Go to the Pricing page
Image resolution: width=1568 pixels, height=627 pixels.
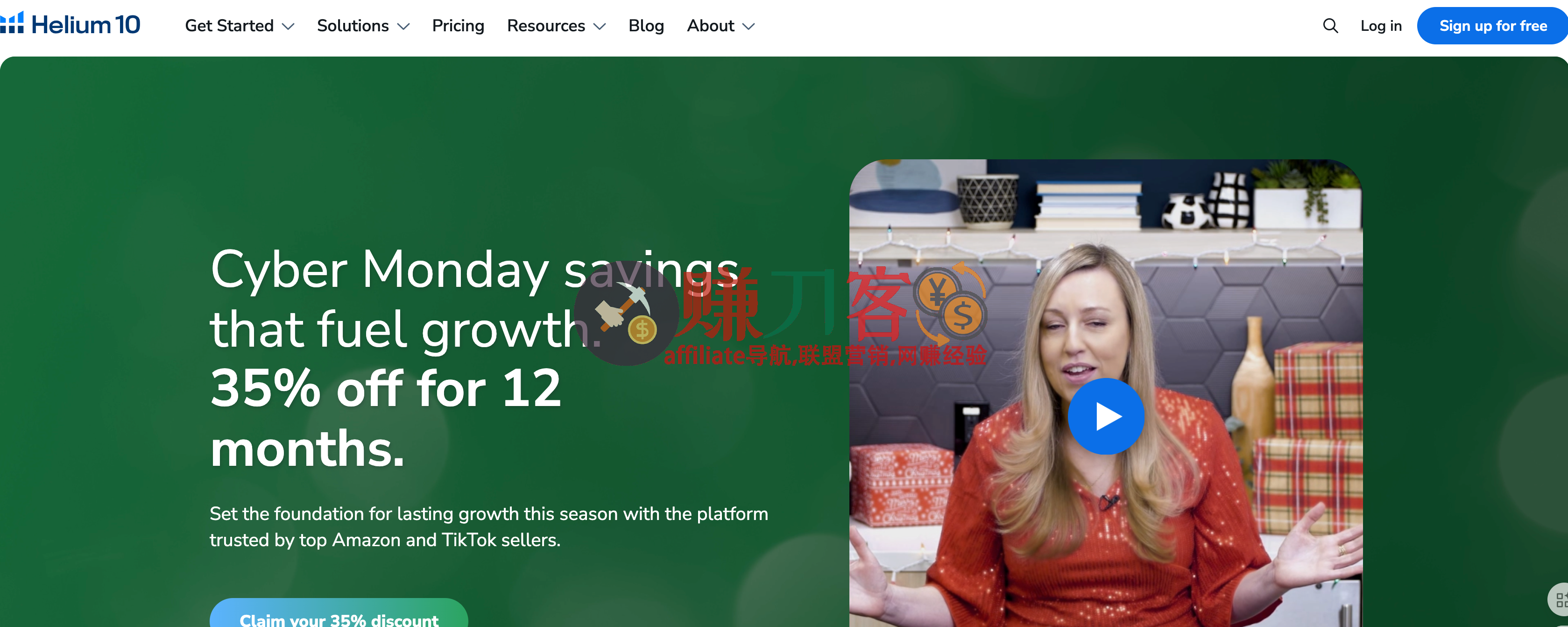[458, 26]
